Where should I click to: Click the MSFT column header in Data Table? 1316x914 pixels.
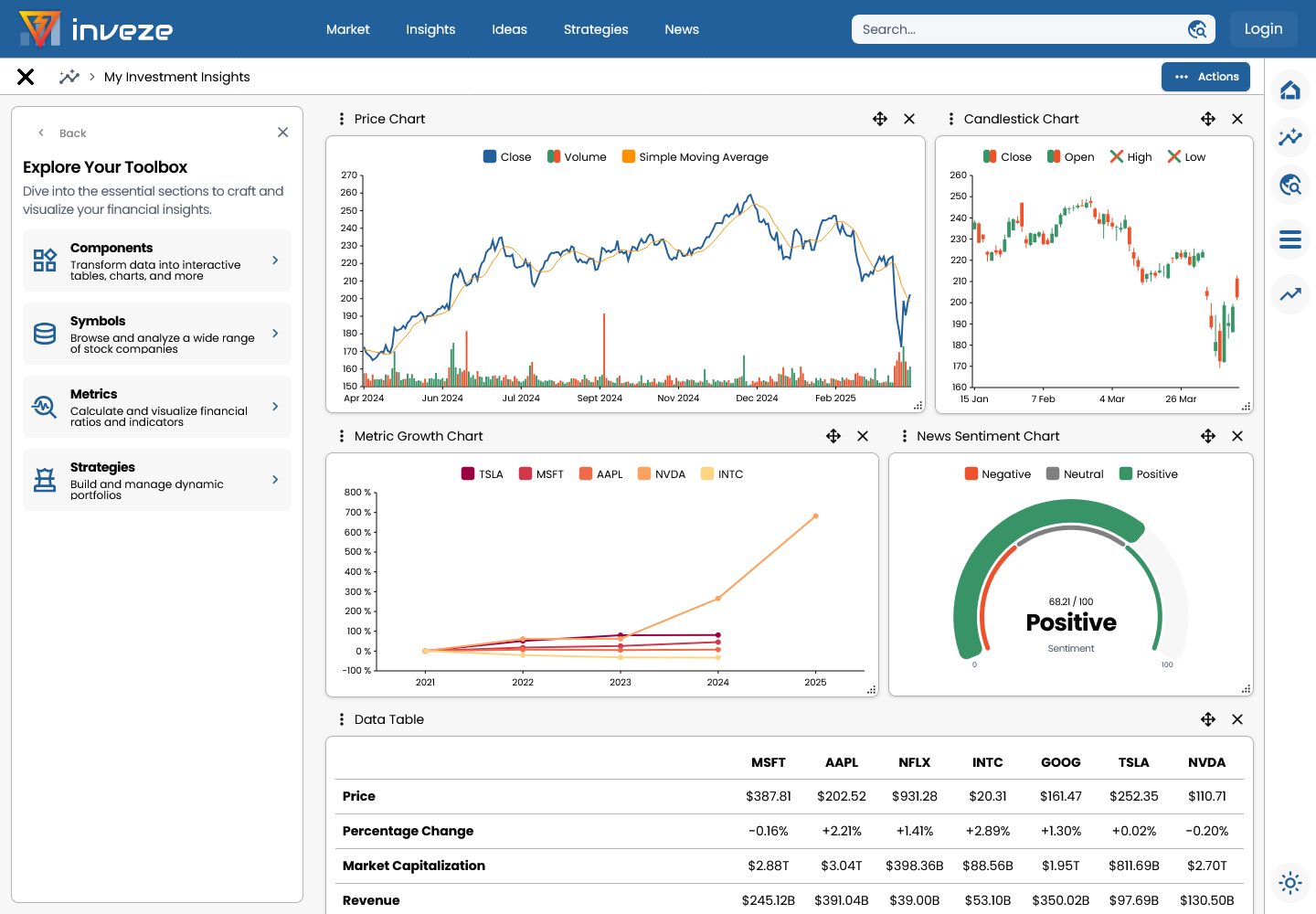769,762
